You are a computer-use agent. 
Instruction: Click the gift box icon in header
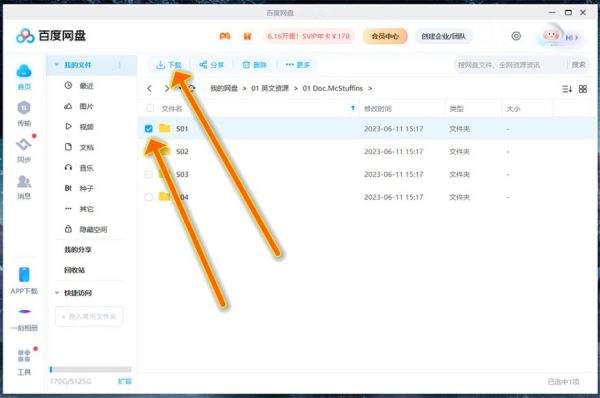coord(247,36)
